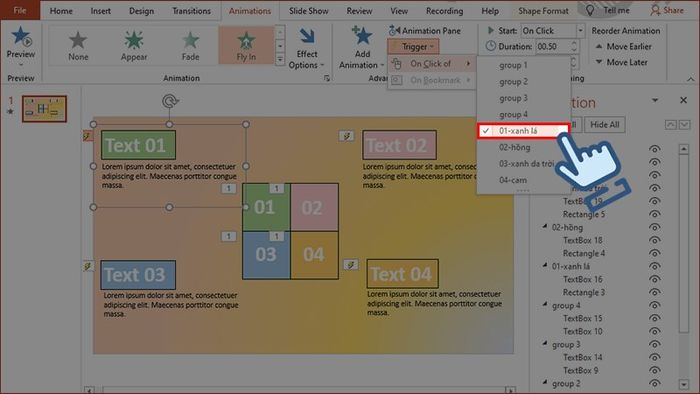Image resolution: width=700 pixels, height=394 pixels.
Task: Collapse the 02-hồng group in selection pane
Action: (545, 227)
